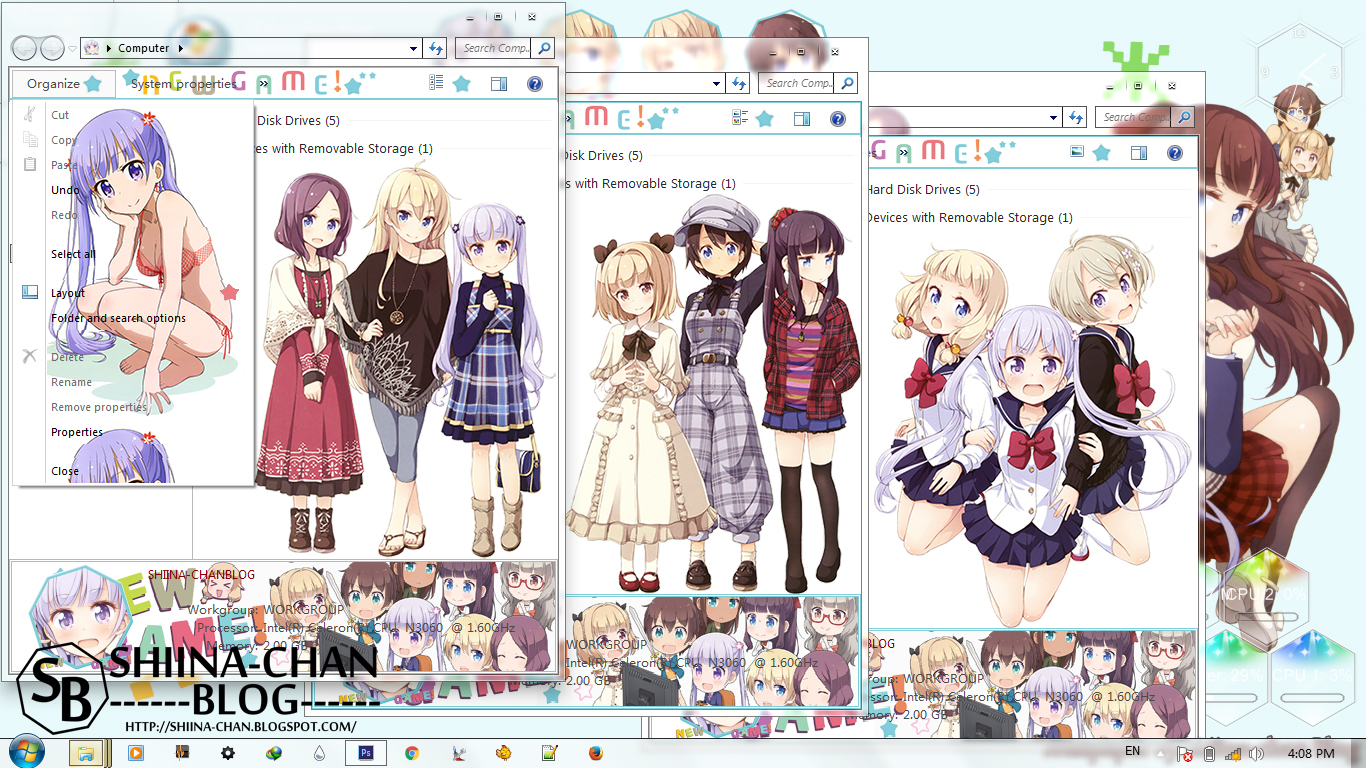
Task: Expand the arrow after Computer breadcrumb
Action: pos(180,48)
